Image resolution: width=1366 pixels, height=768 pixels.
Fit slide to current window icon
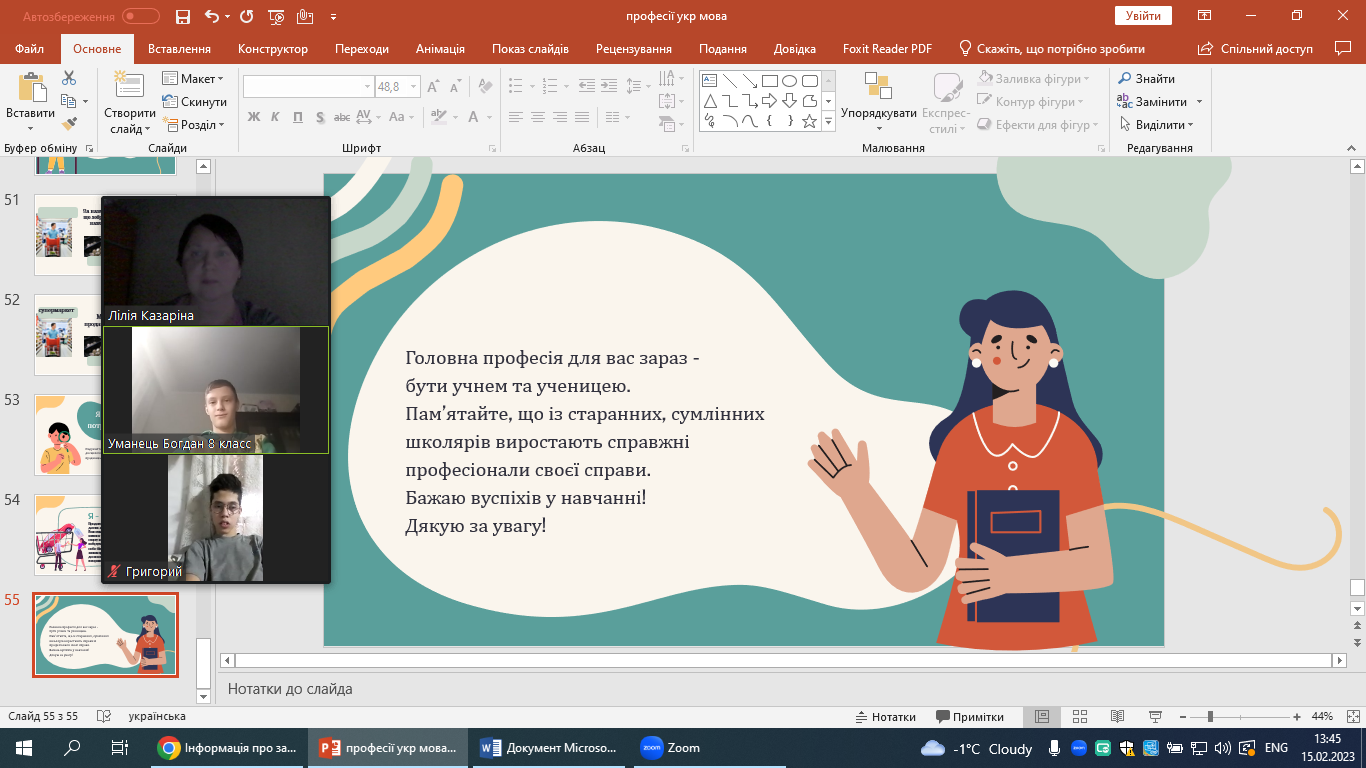pyautogui.click(x=1351, y=717)
